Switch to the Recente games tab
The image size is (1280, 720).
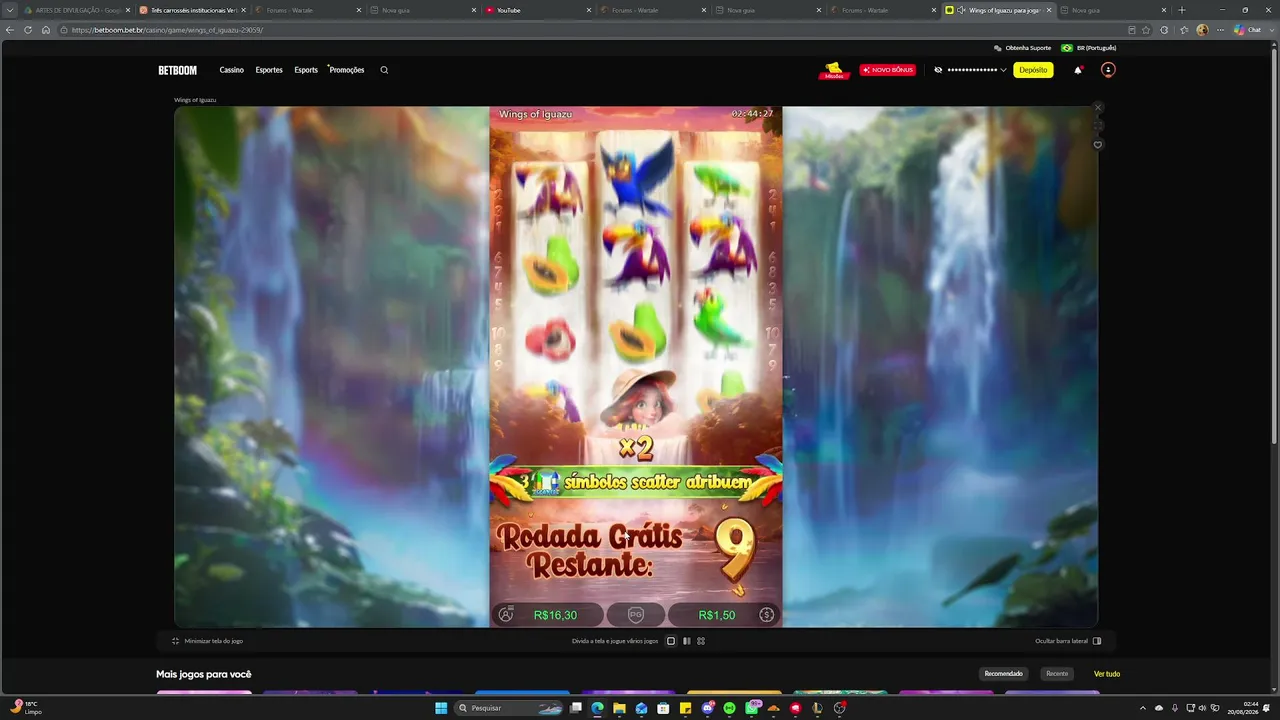(1057, 674)
